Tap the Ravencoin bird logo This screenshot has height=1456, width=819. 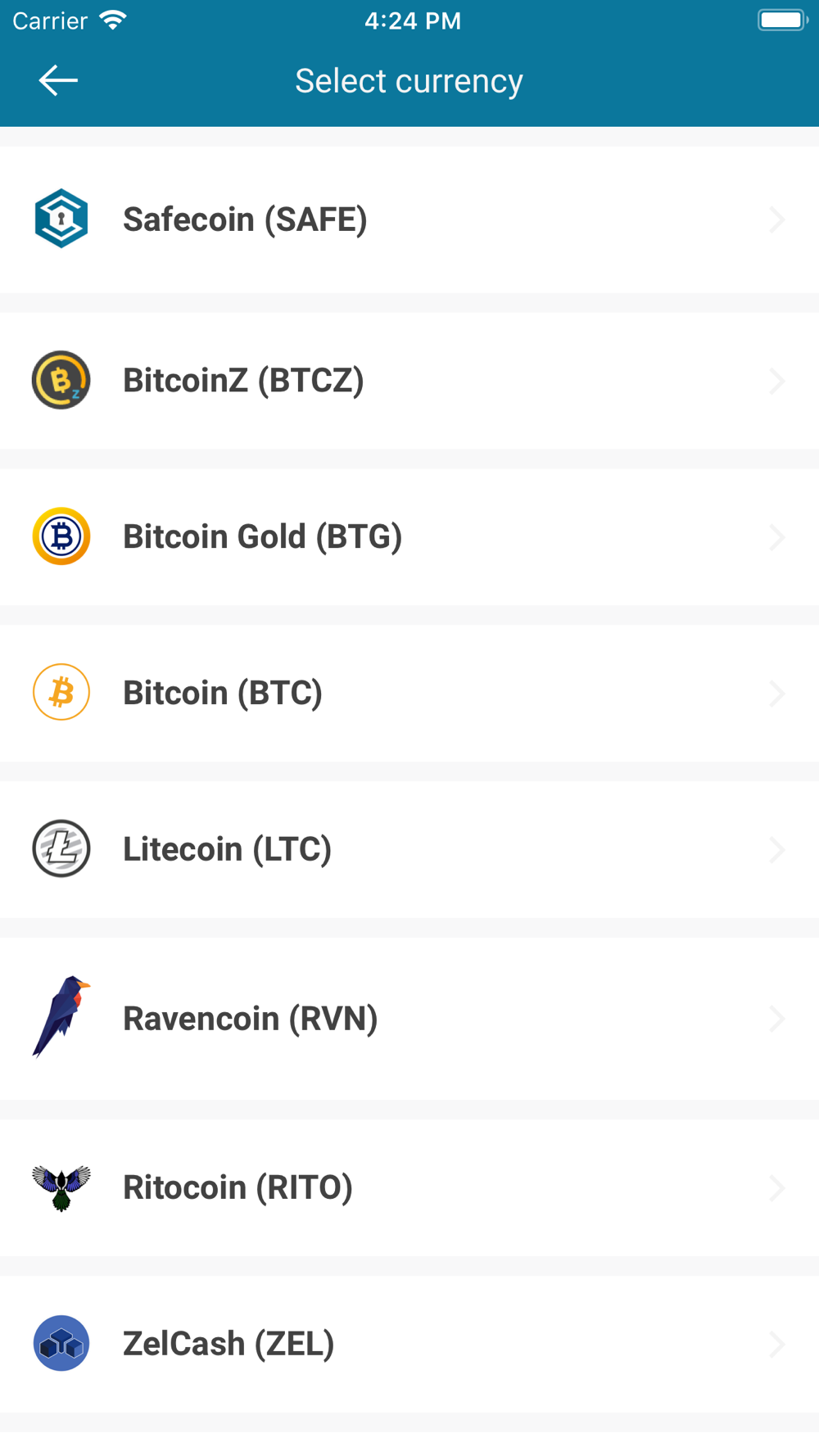61,1017
